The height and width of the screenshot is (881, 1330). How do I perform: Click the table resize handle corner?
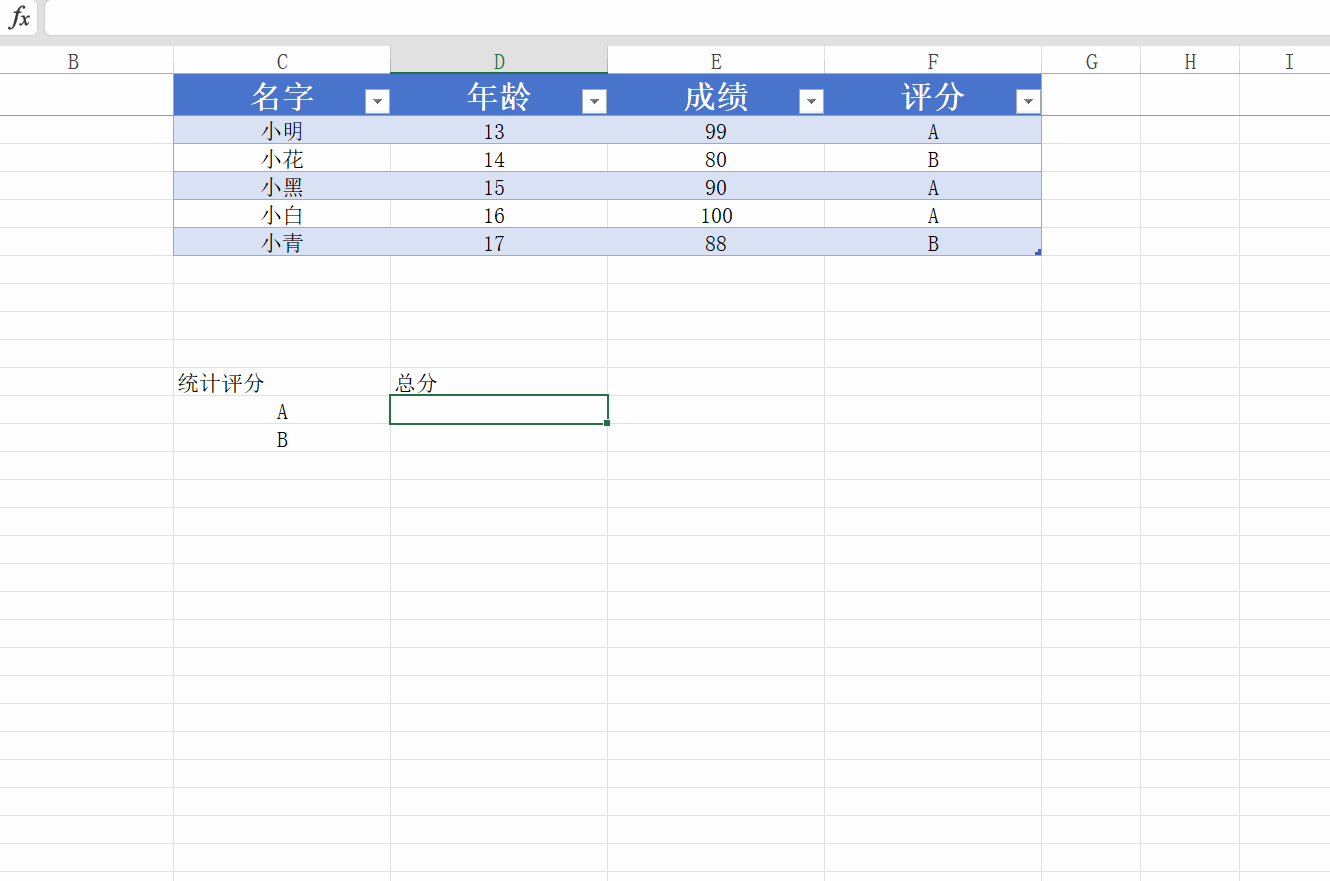coord(1038,252)
